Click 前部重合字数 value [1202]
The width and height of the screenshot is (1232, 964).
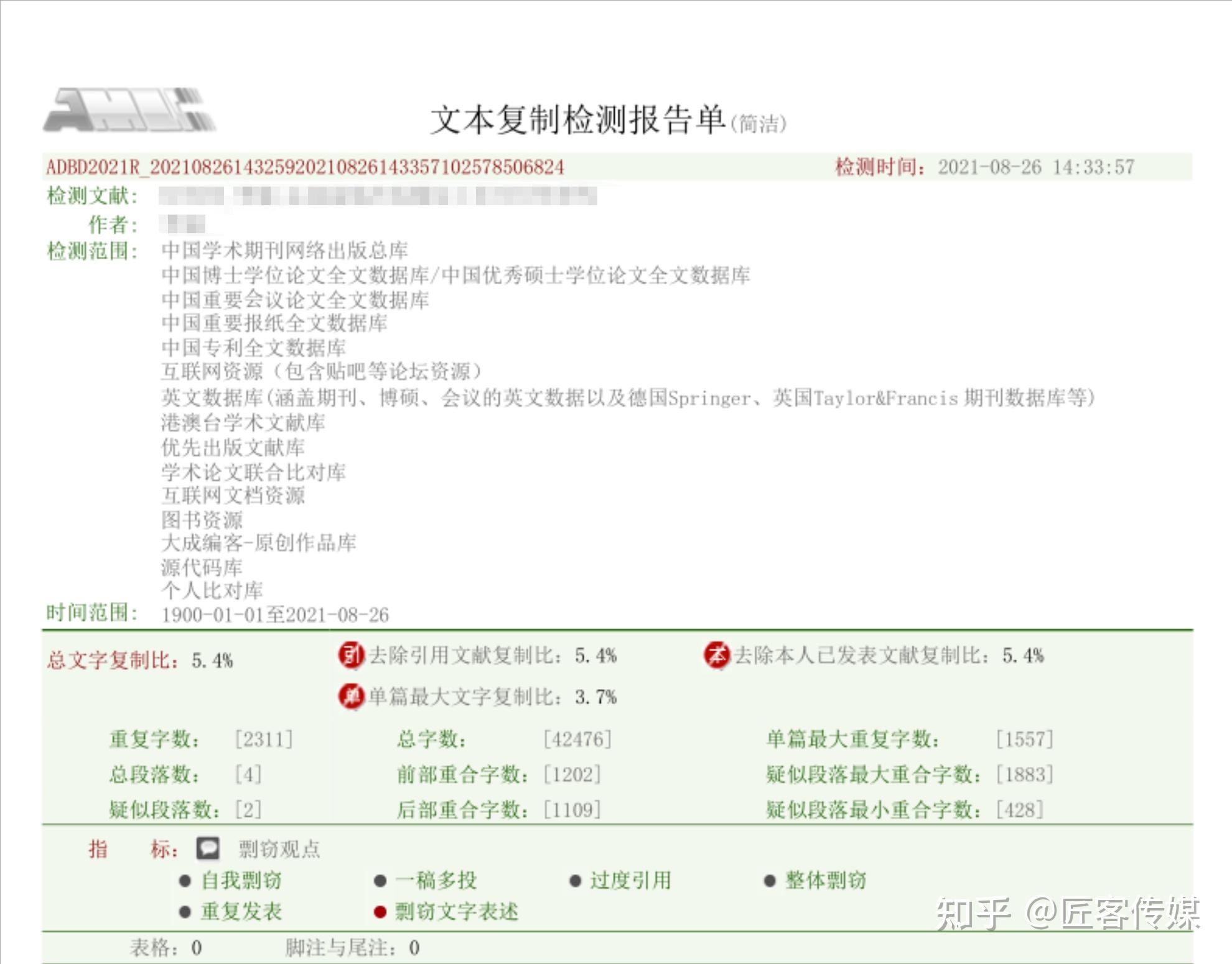pyautogui.click(x=572, y=775)
